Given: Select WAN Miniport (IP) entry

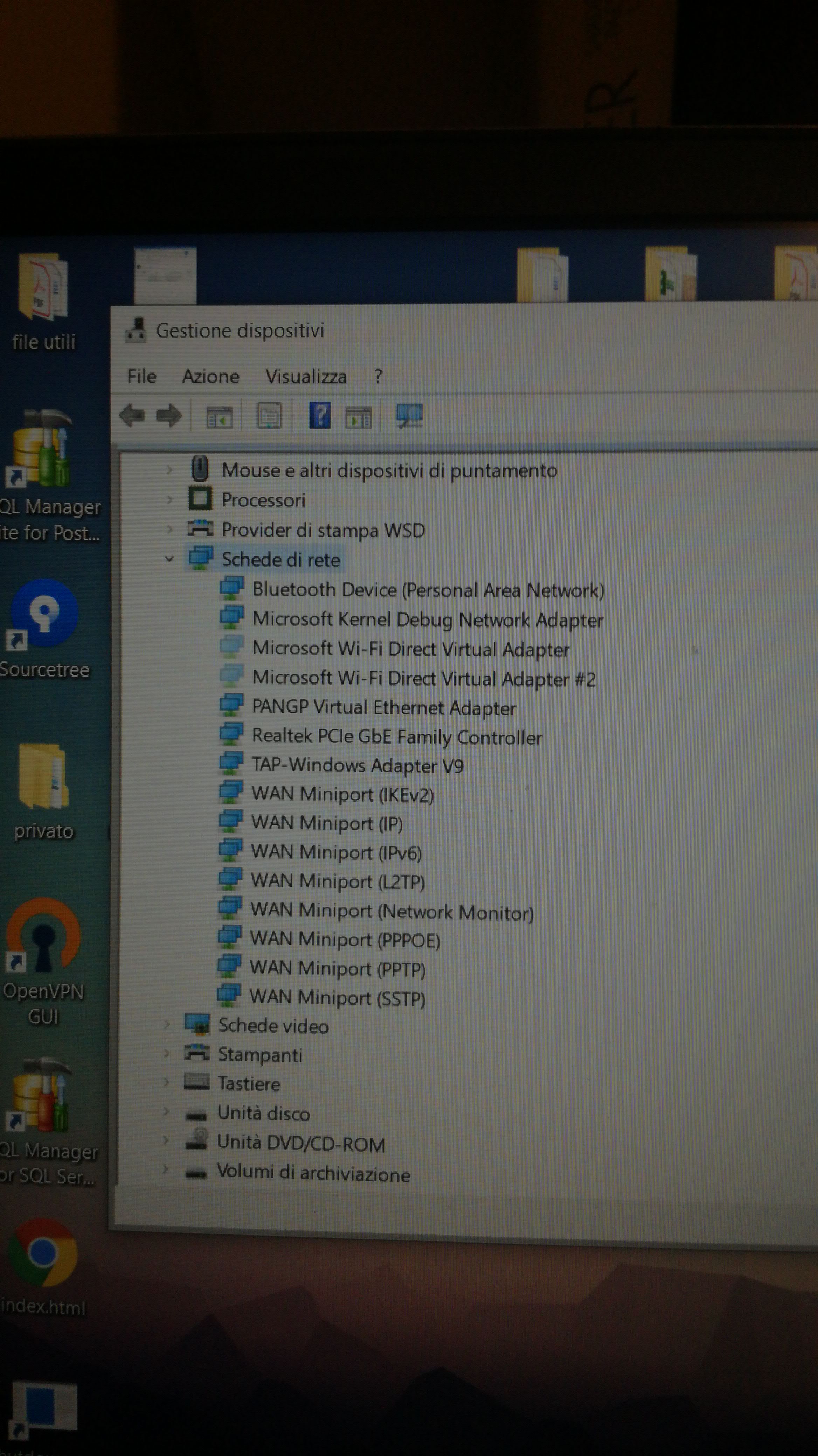Looking at the screenshot, I should 327,823.
